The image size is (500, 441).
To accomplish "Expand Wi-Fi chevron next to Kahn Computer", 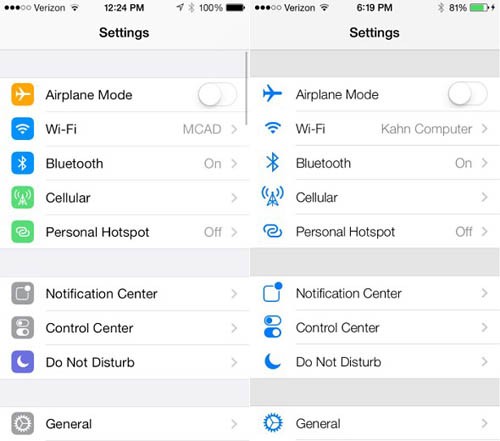I will (485, 129).
